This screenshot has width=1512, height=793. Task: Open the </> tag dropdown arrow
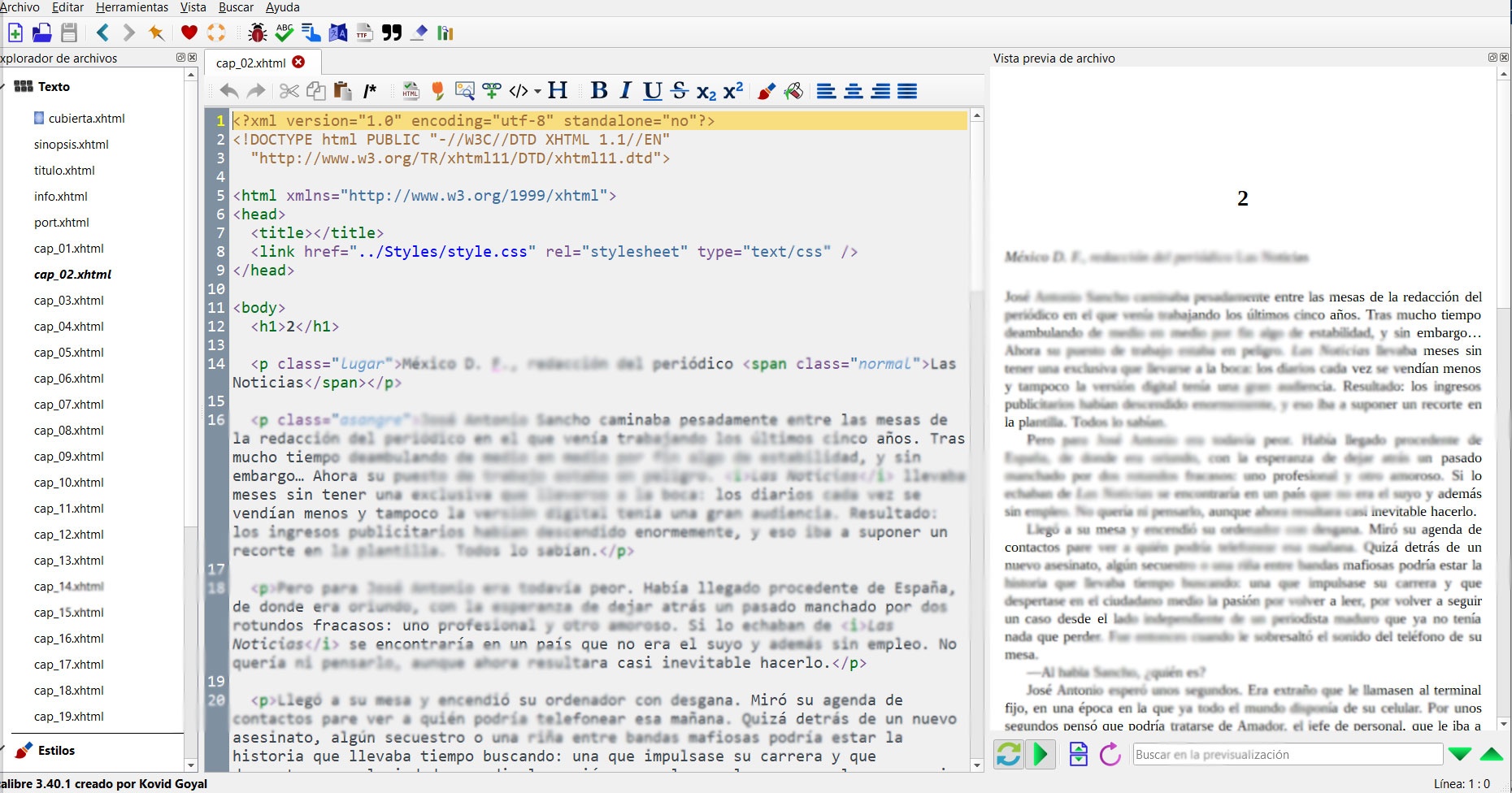point(537,91)
